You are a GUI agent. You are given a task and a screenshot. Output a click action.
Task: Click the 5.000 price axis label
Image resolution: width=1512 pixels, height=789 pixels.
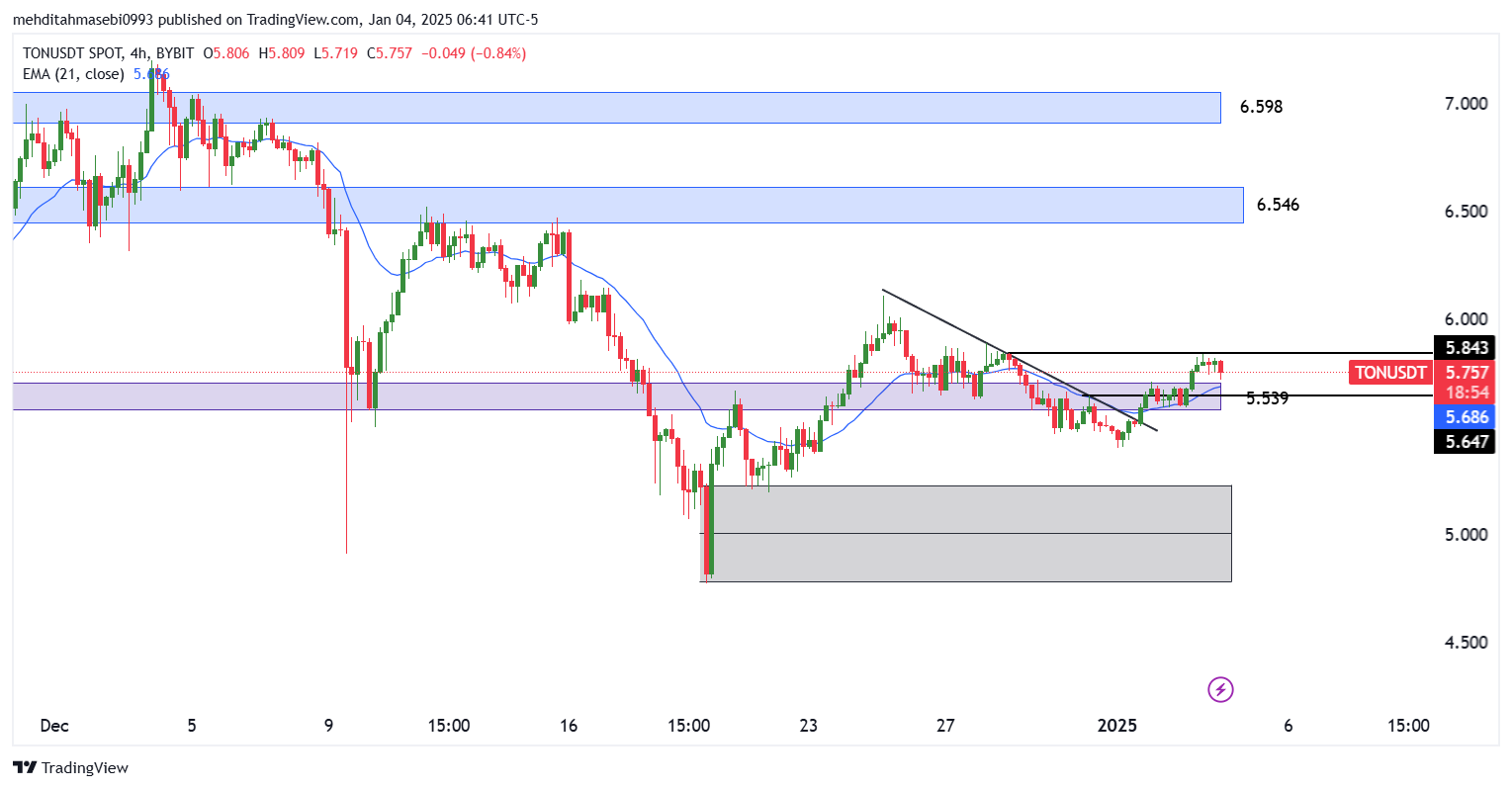pos(1466,535)
